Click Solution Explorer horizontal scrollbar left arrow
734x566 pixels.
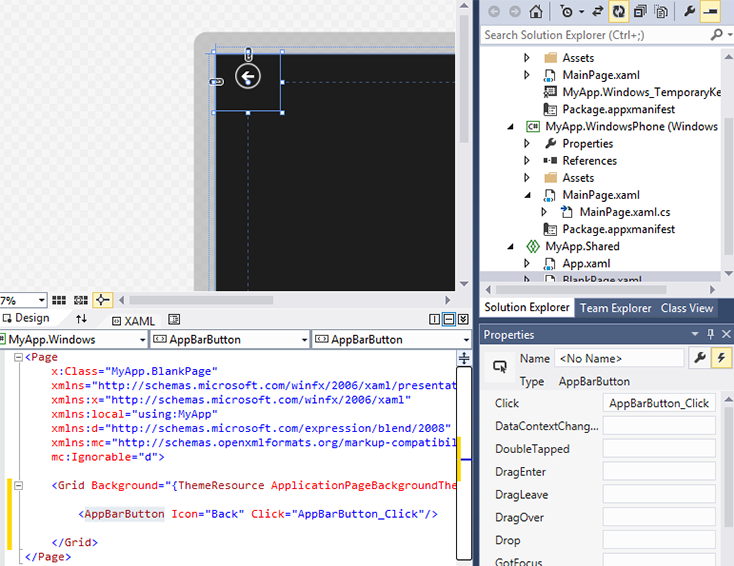pos(488,289)
